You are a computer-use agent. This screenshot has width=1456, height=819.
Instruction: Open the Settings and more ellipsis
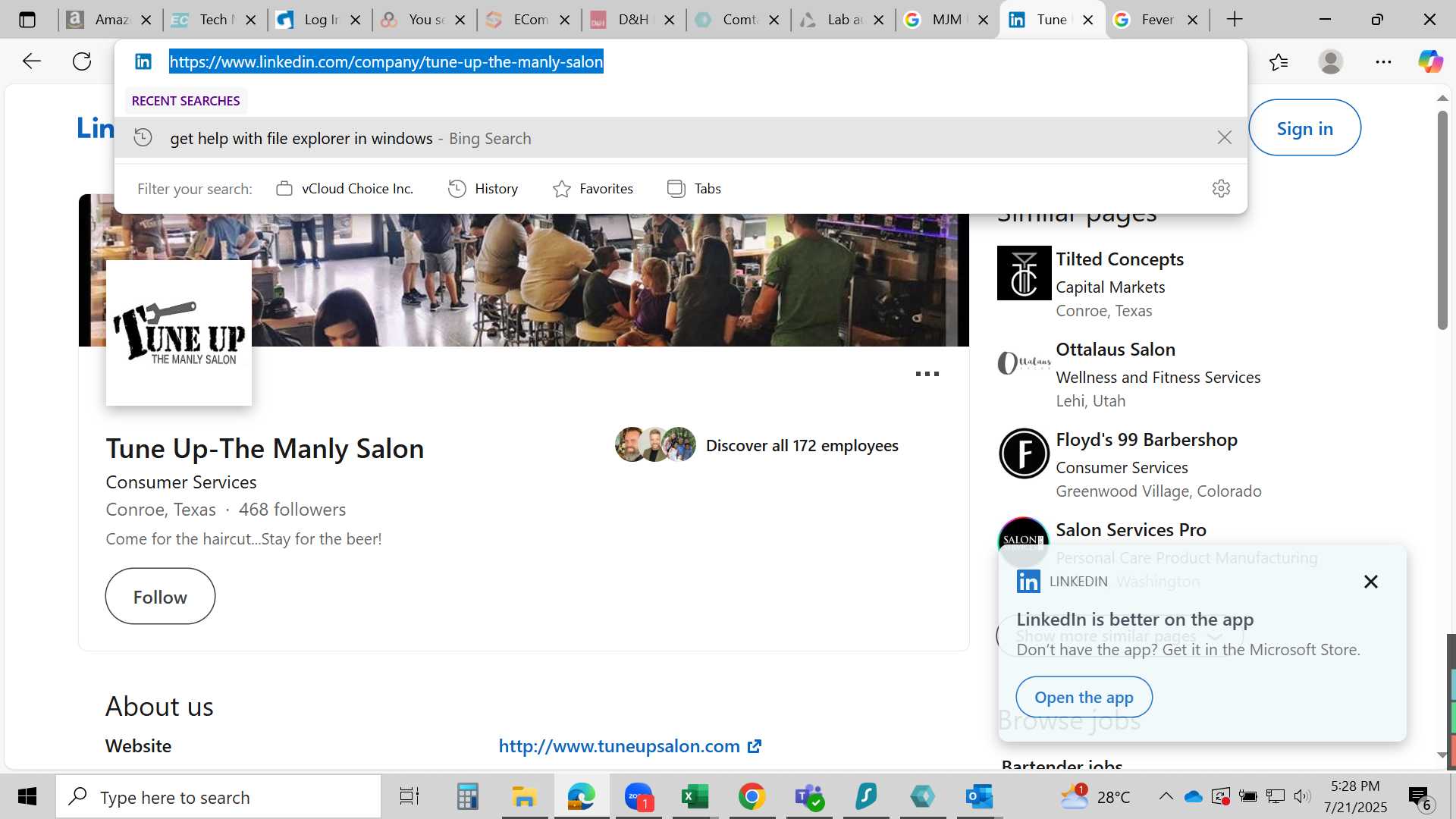click(1383, 61)
